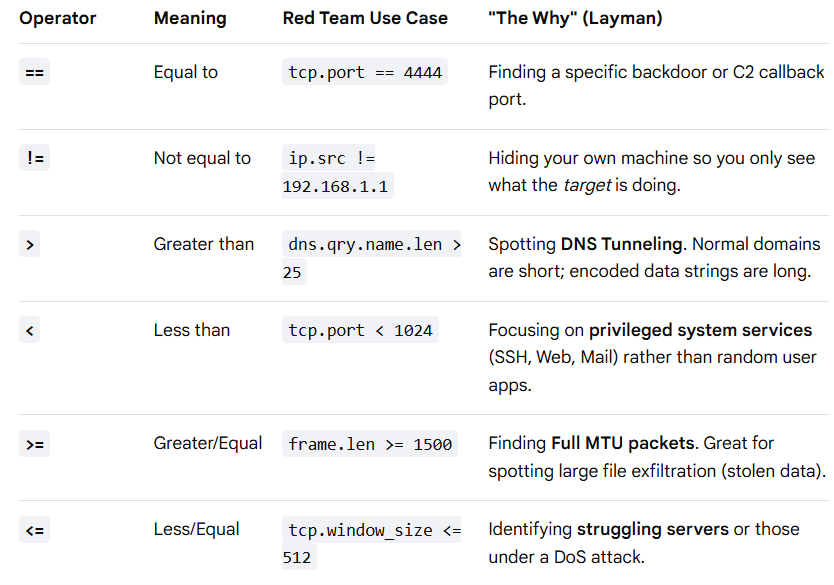Image resolution: width=834 pixels, height=585 pixels.
Task: Click the Operator column header
Action: click(57, 18)
